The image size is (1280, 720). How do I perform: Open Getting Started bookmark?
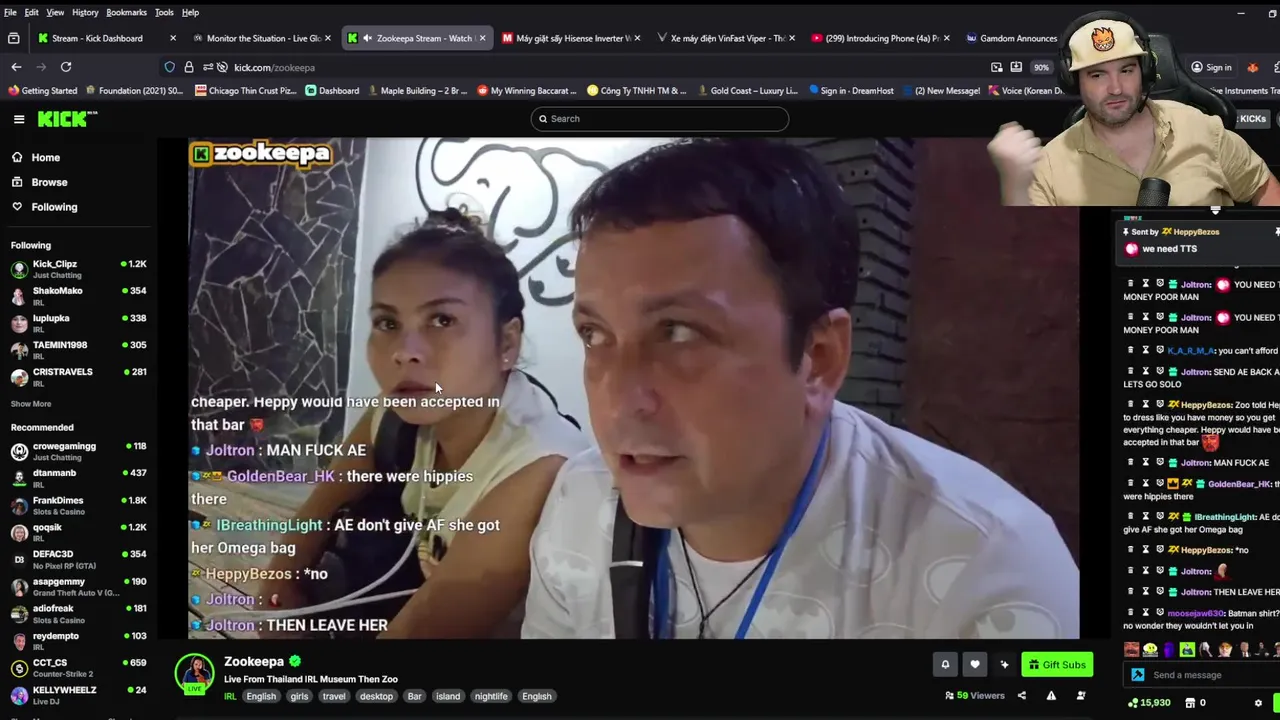pos(42,91)
